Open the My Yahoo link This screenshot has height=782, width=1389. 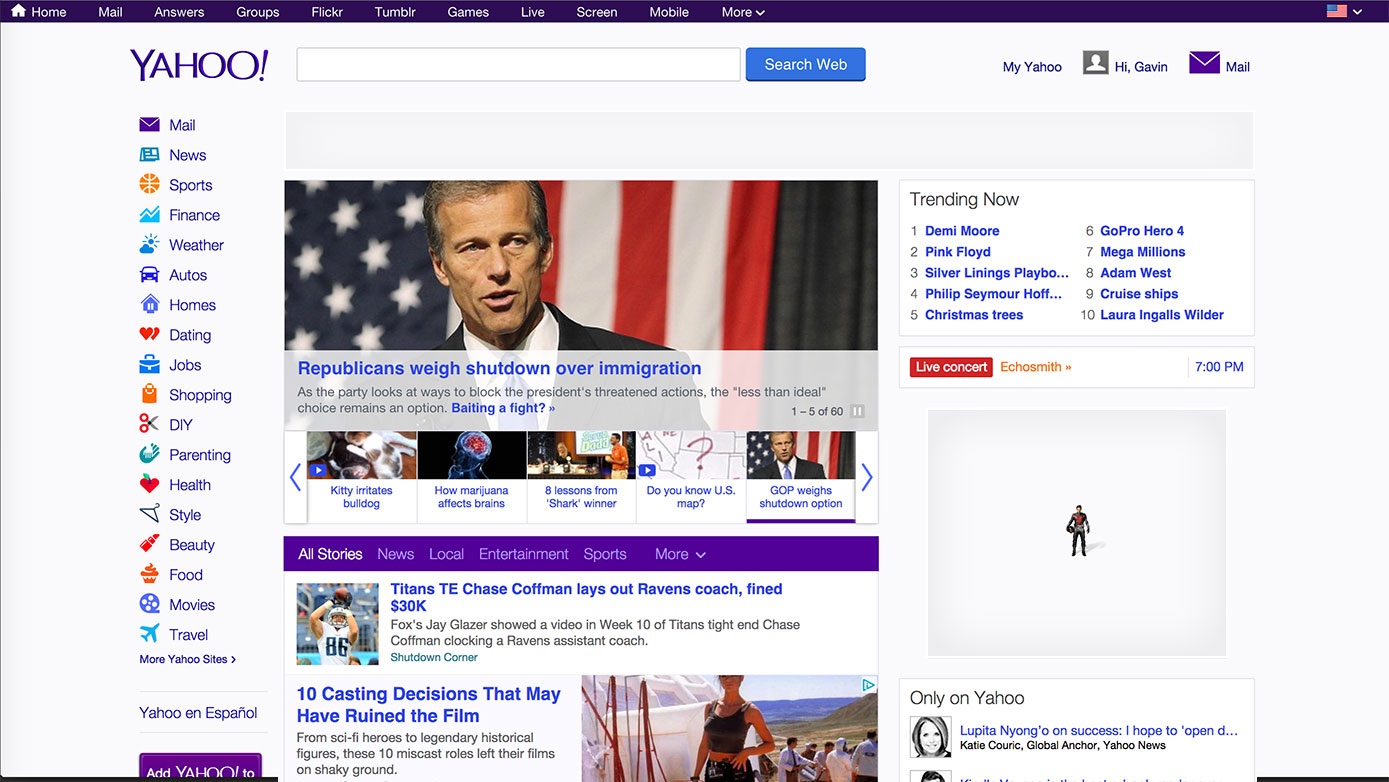tap(1032, 67)
